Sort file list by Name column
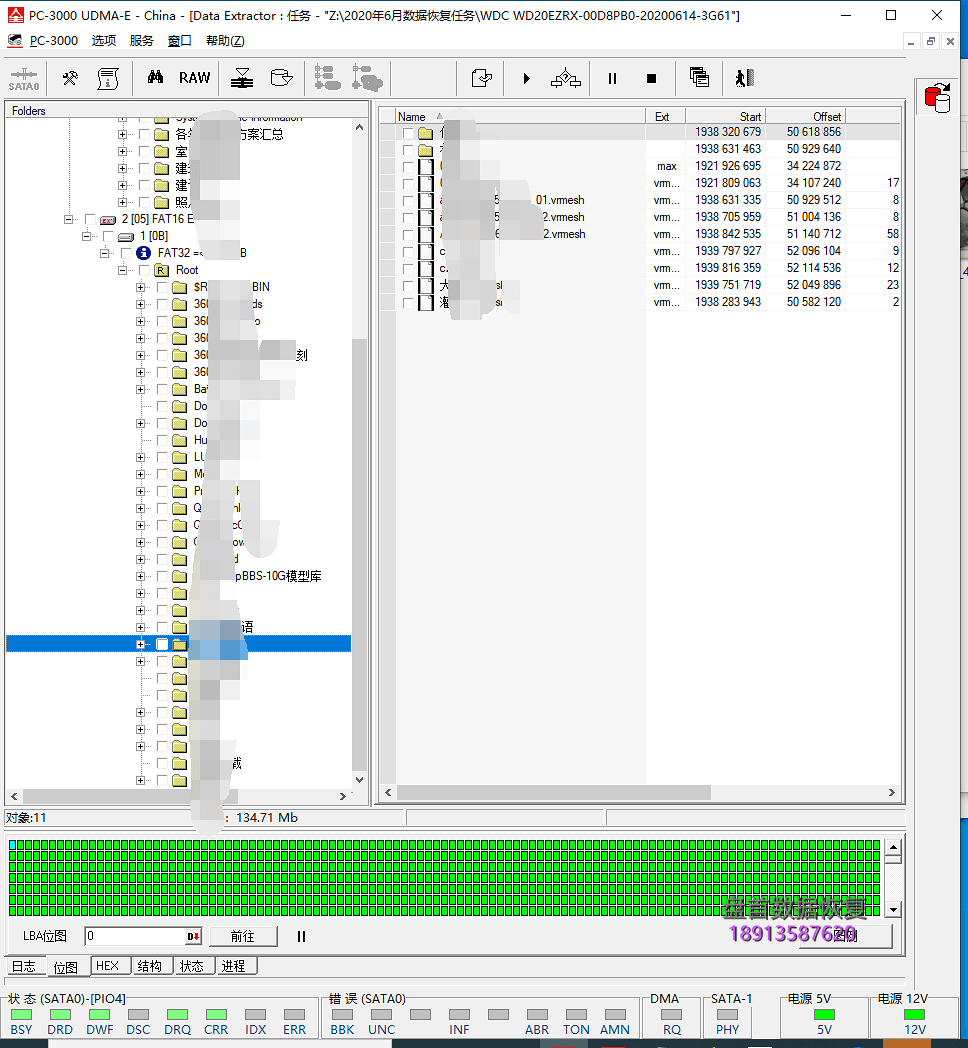The height and width of the screenshot is (1048, 968). [x=520, y=116]
